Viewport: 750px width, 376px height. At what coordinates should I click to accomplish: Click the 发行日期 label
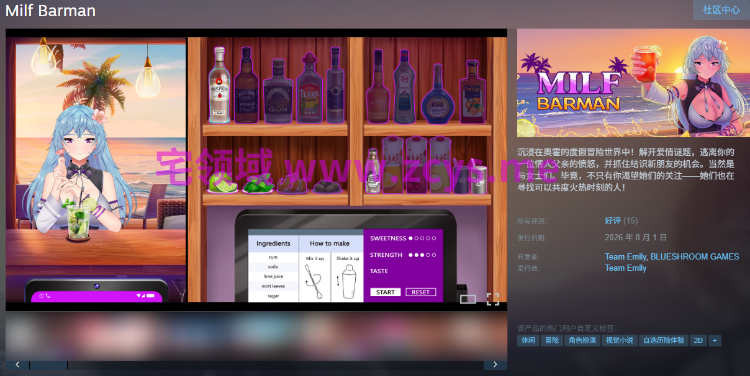(531, 238)
